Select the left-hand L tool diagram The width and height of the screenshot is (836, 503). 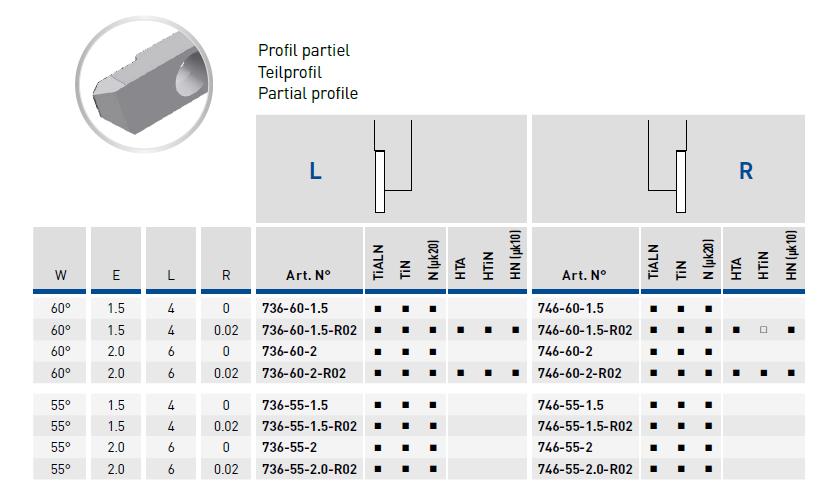(393, 166)
